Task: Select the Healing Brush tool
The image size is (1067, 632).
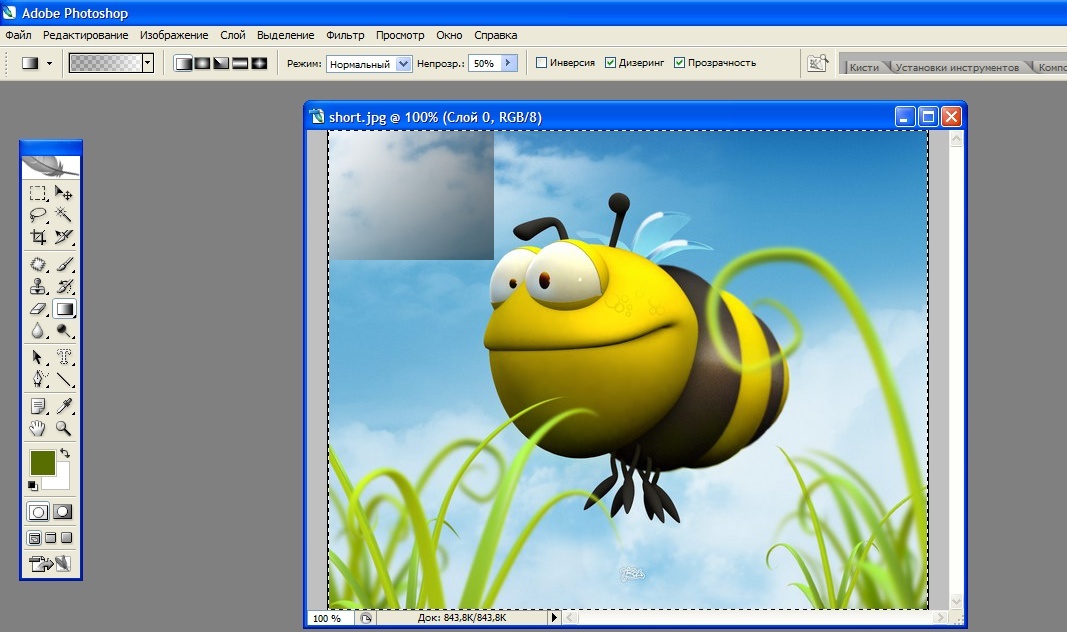Action: pos(38,264)
